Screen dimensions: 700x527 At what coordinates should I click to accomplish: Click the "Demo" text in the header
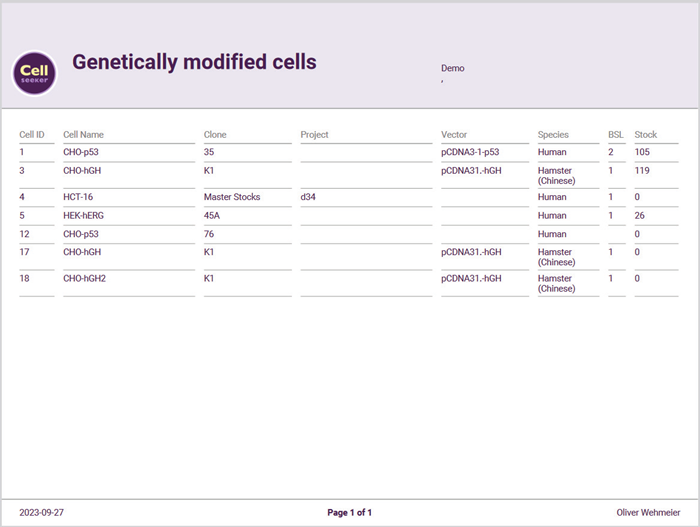tap(453, 68)
